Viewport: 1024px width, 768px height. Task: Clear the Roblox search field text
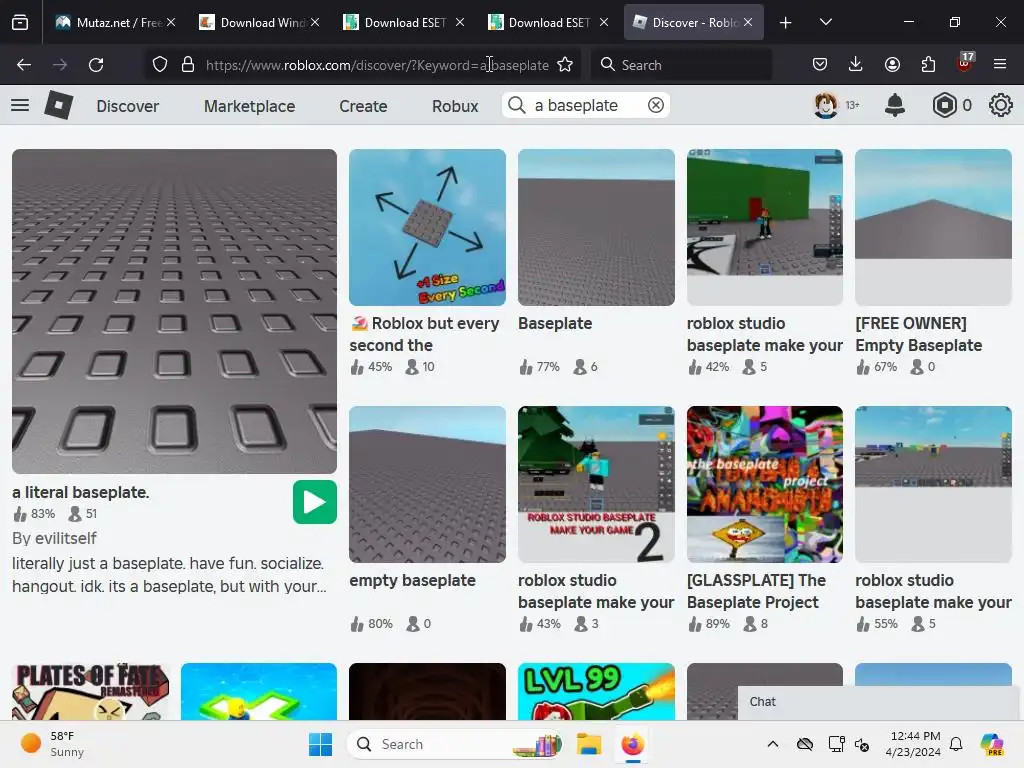[656, 105]
